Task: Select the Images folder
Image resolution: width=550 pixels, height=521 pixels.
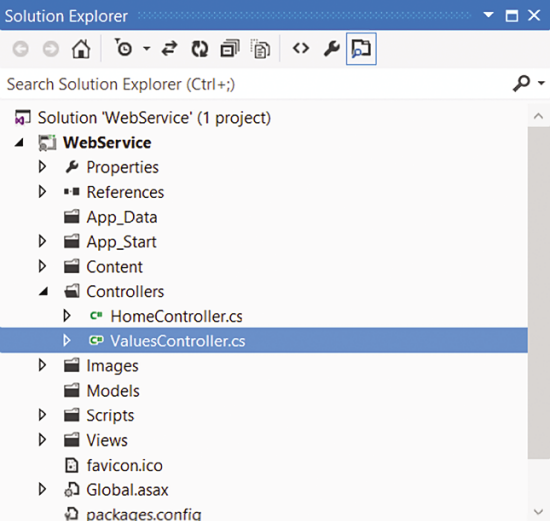Action: [113, 366]
